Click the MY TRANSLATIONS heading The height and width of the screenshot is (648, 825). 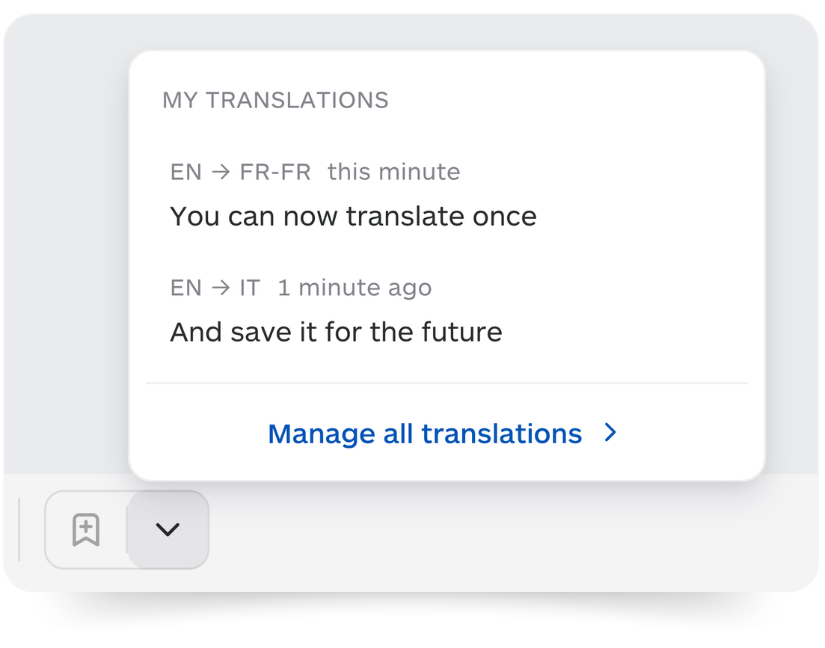[x=275, y=100]
